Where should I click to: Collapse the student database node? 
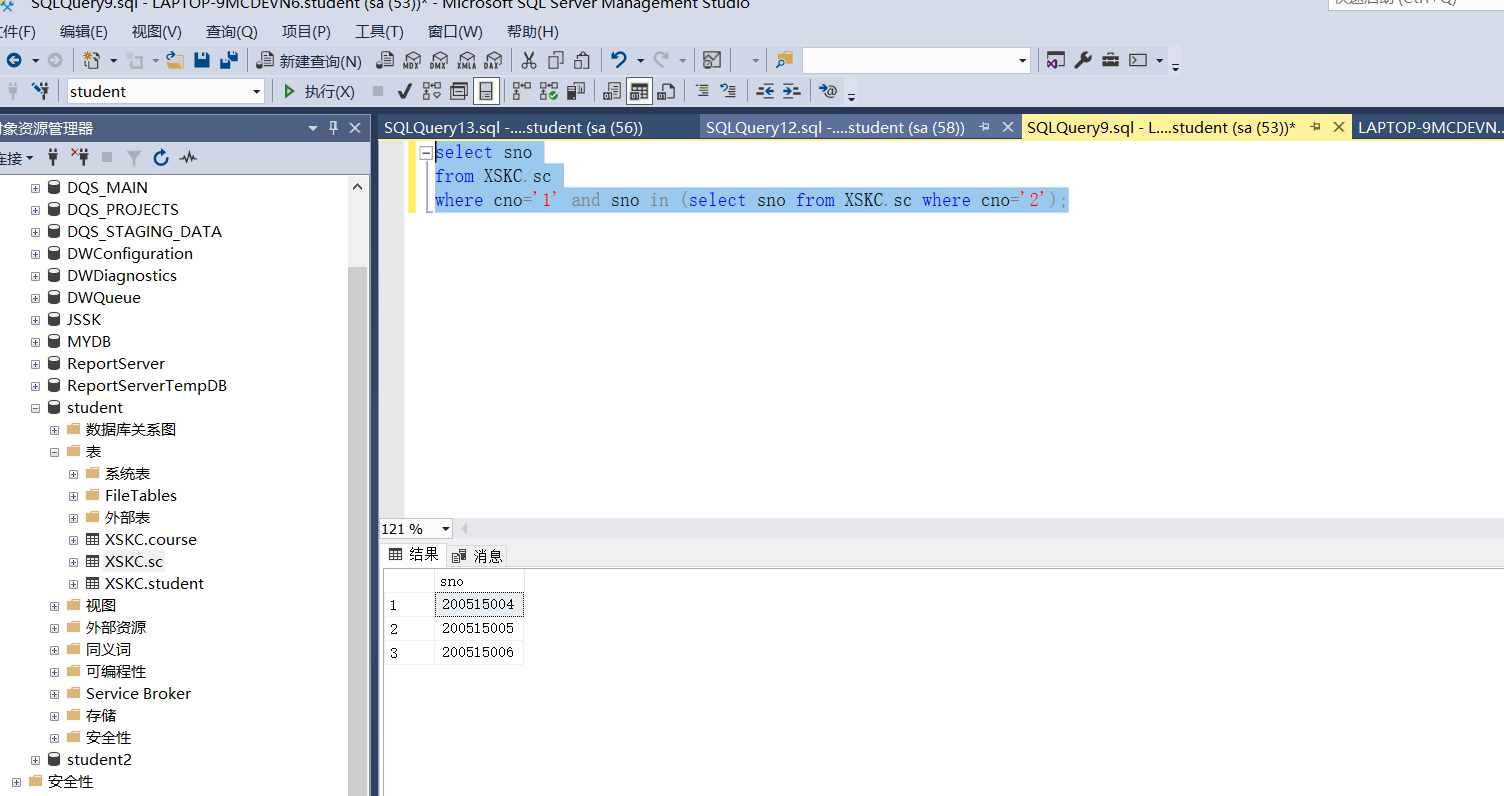click(x=35, y=407)
